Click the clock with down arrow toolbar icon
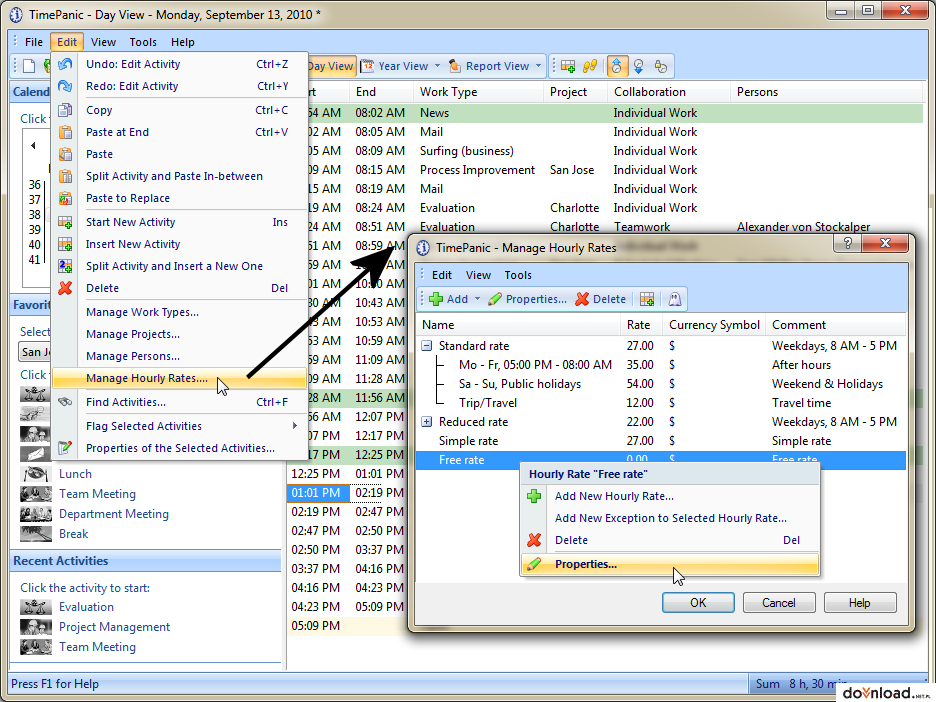936x702 pixels. 639,66
